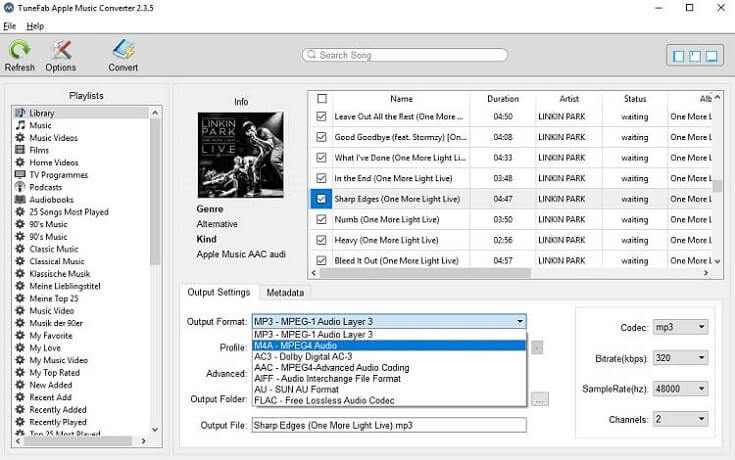Uncheck the Sharp Edges song checkbox
The height and width of the screenshot is (460, 735).
321,199
